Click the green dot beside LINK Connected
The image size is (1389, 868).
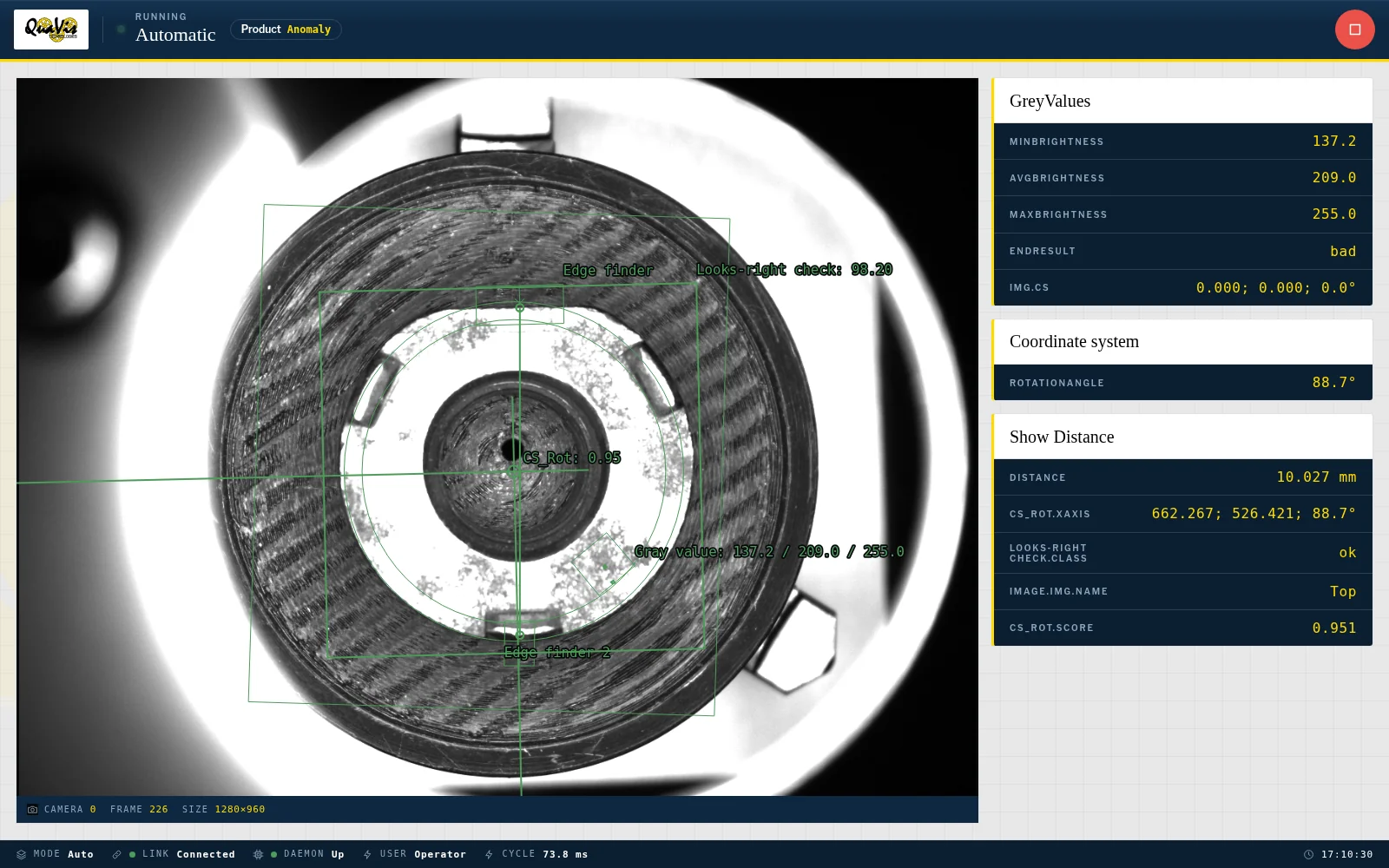click(132, 855)
